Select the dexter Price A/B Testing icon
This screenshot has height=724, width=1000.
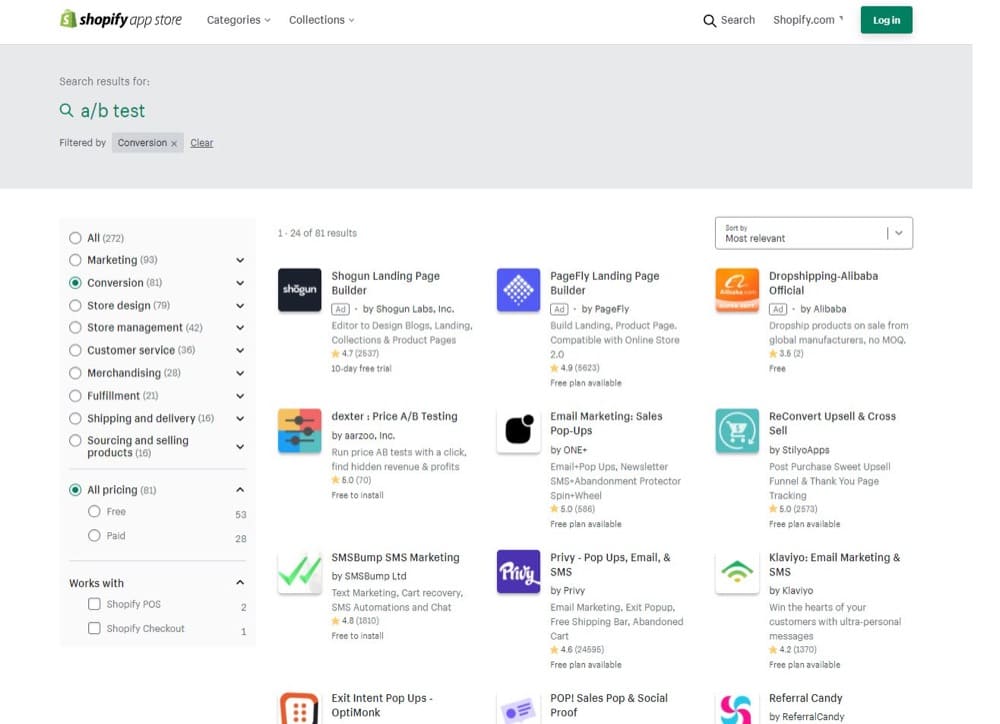point(299,431)
